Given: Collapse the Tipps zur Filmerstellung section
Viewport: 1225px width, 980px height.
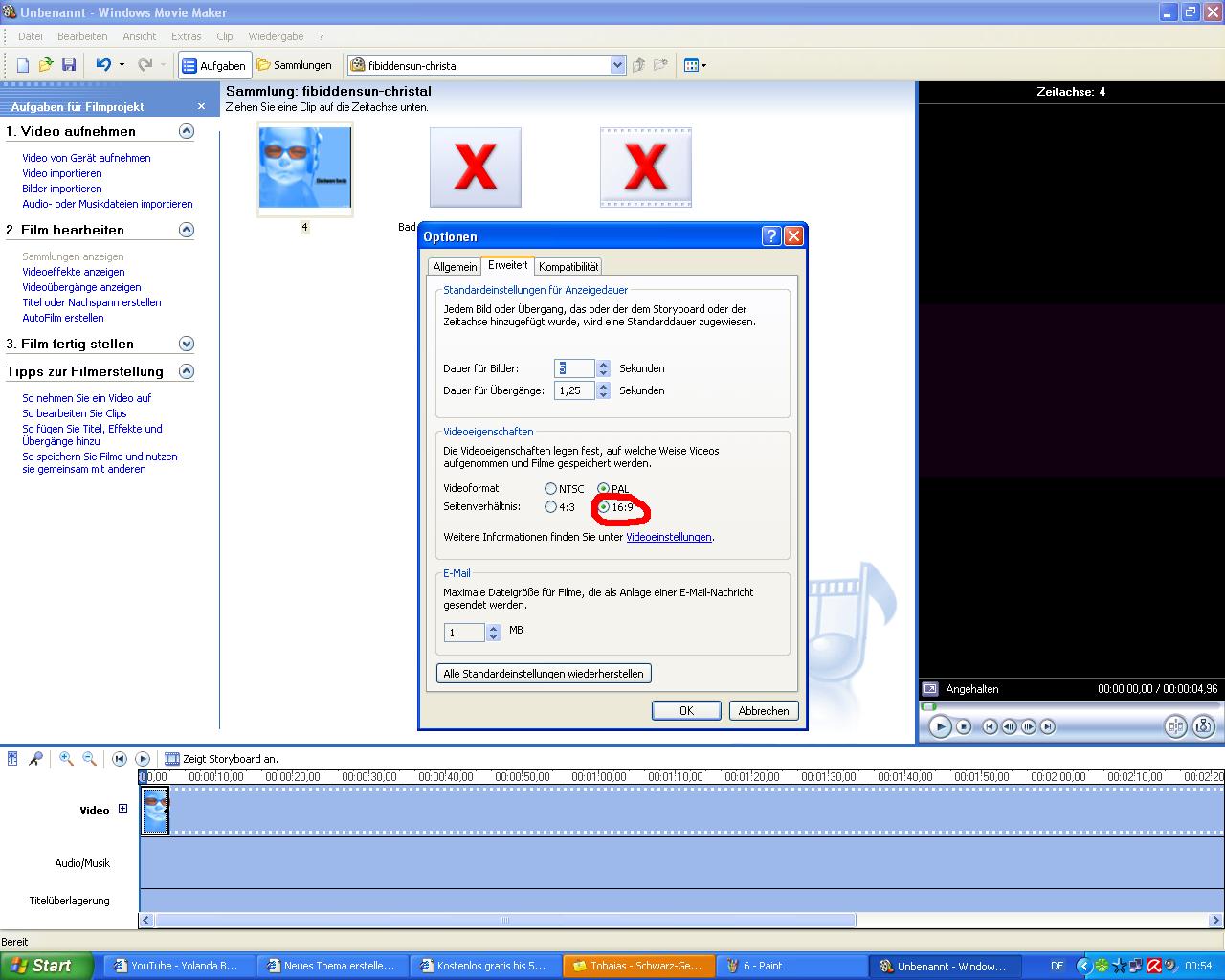Looking at the screenshot, I should (187, 371).
